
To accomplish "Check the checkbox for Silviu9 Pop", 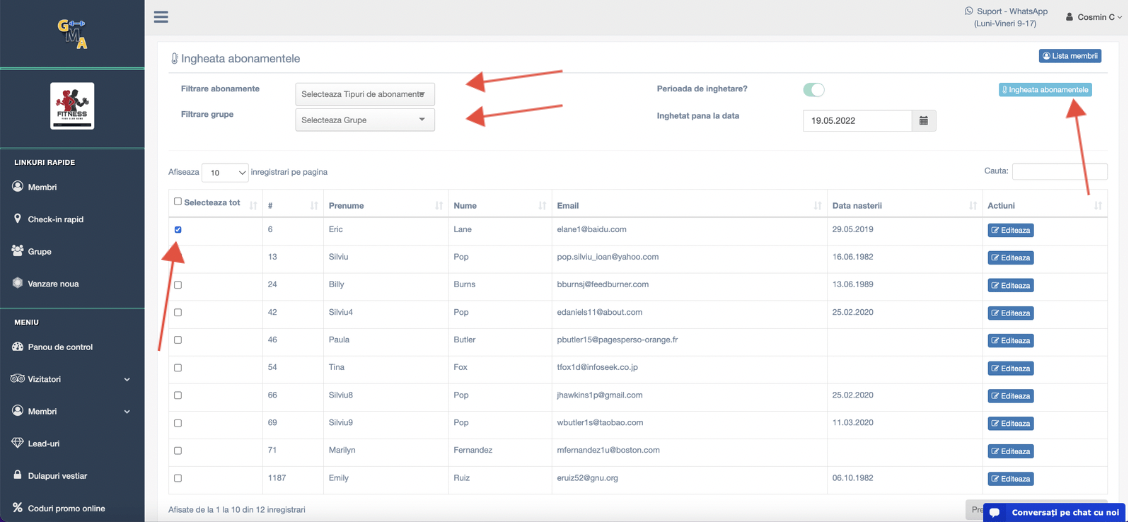I will point(178,423).
